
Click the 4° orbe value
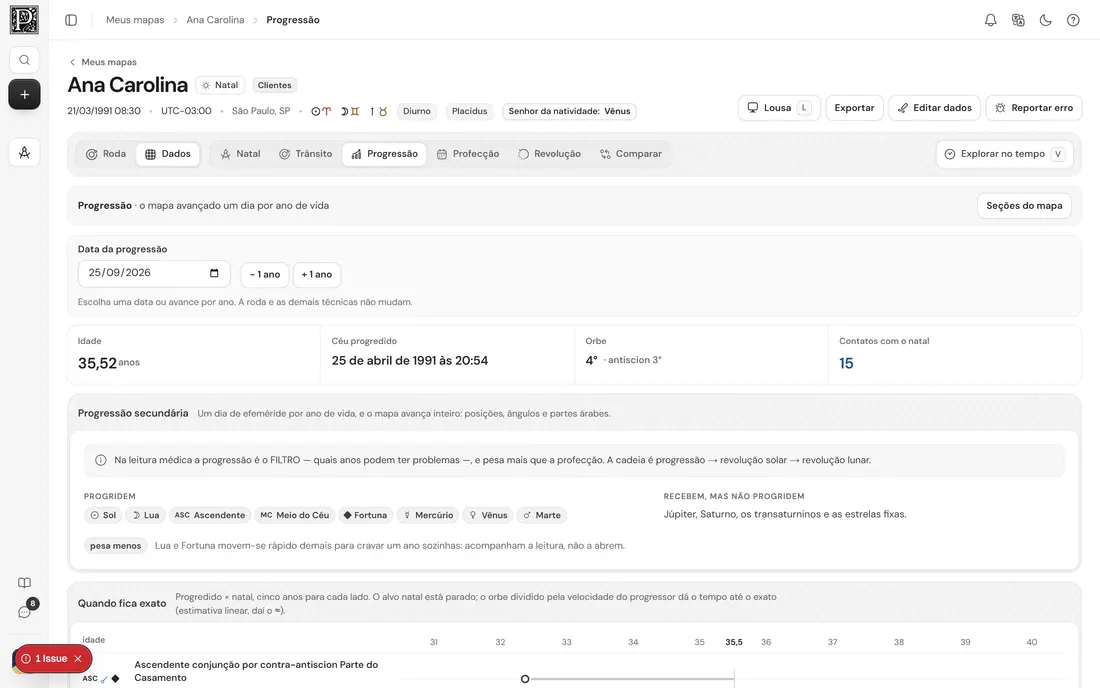click(x=591, y=360)
